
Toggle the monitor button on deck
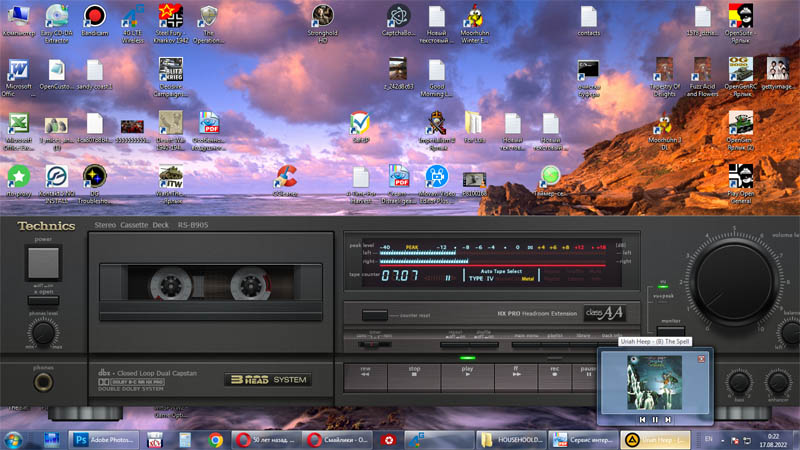pyautogui.click(x=670, y=330)
